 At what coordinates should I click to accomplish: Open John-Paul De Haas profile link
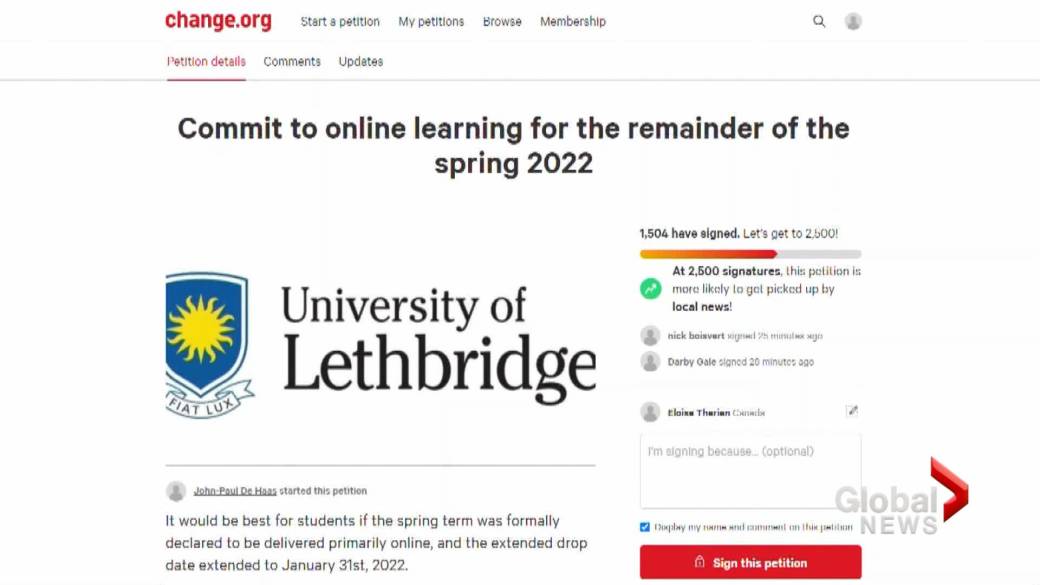tap(235, 491)
